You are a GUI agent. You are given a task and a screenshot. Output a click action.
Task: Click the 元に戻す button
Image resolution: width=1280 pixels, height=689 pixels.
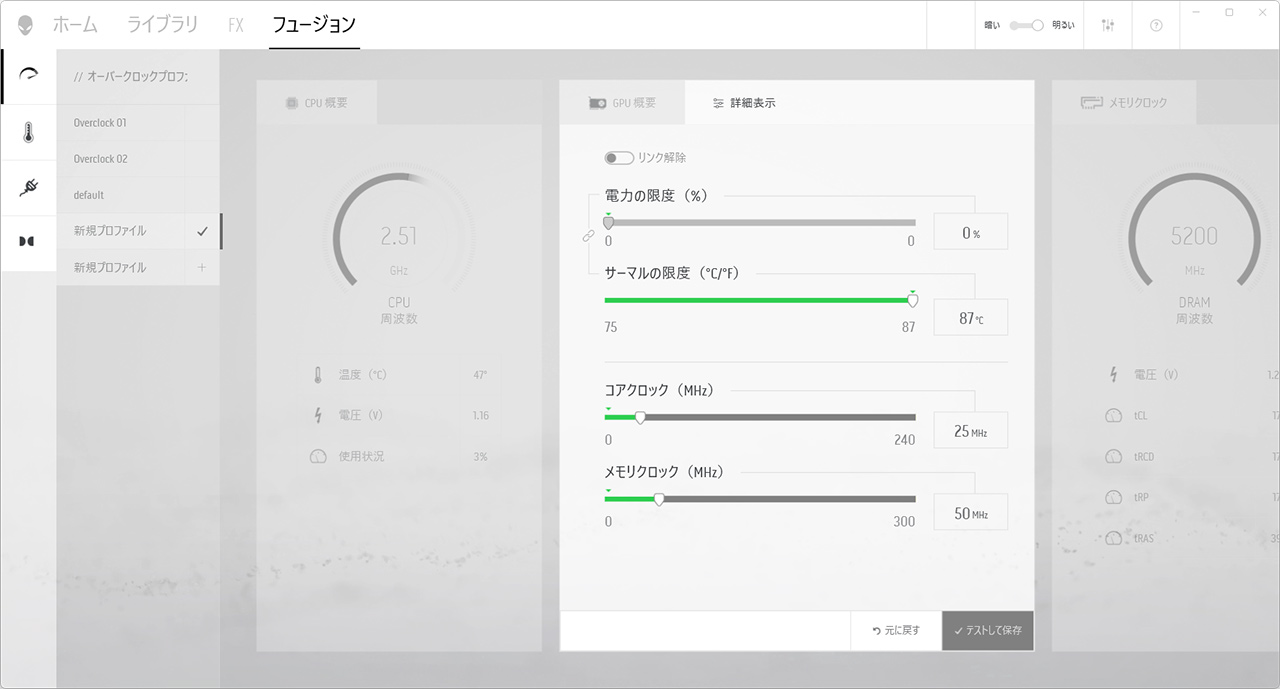pos(896,631)
